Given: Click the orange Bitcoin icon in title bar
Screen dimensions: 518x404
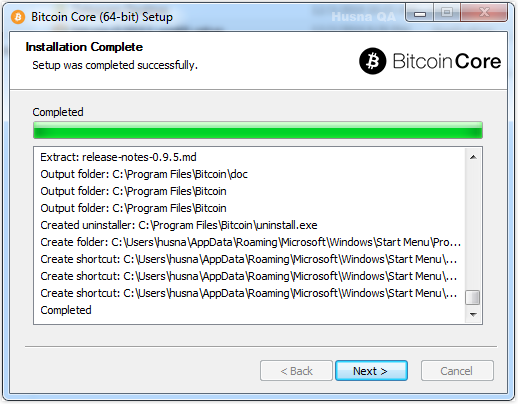Looking at the screenshot, I should click(18, 17).
